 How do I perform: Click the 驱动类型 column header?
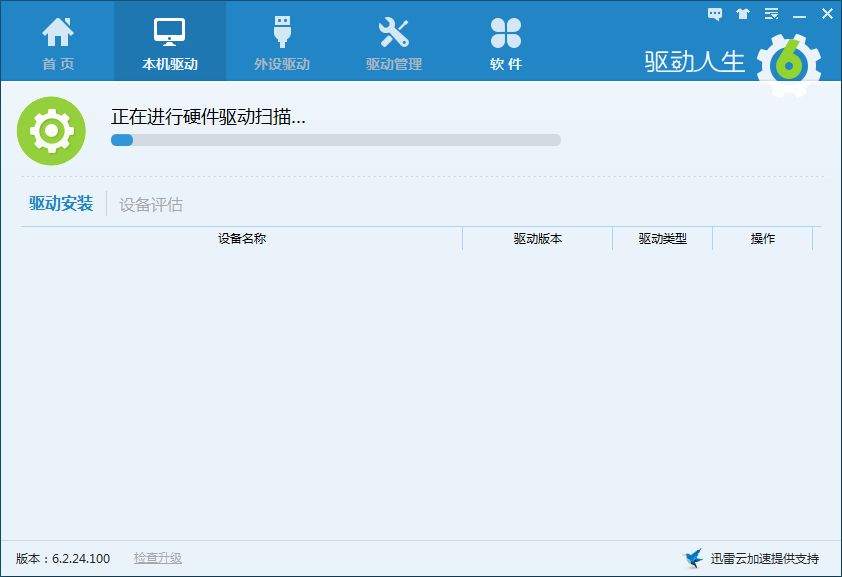click(x=662, y=239)
